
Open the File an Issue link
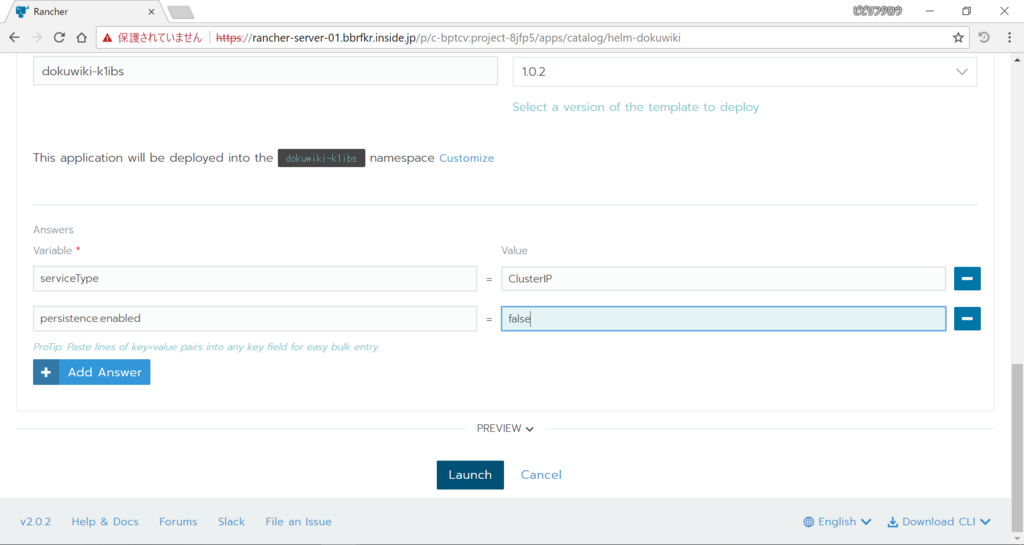[x=298, y=522]
